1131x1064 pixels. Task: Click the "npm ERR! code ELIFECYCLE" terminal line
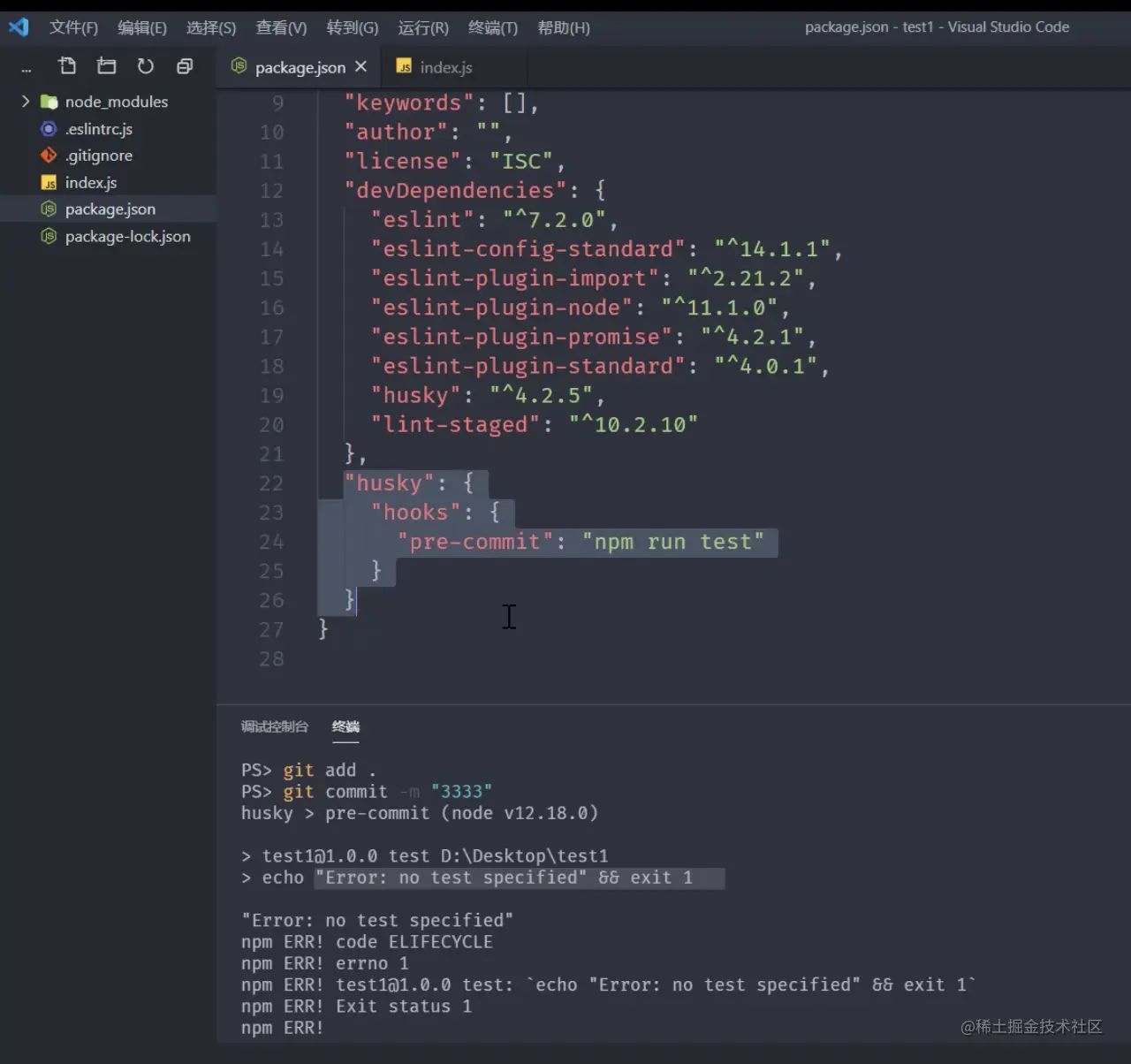point(367,942)
